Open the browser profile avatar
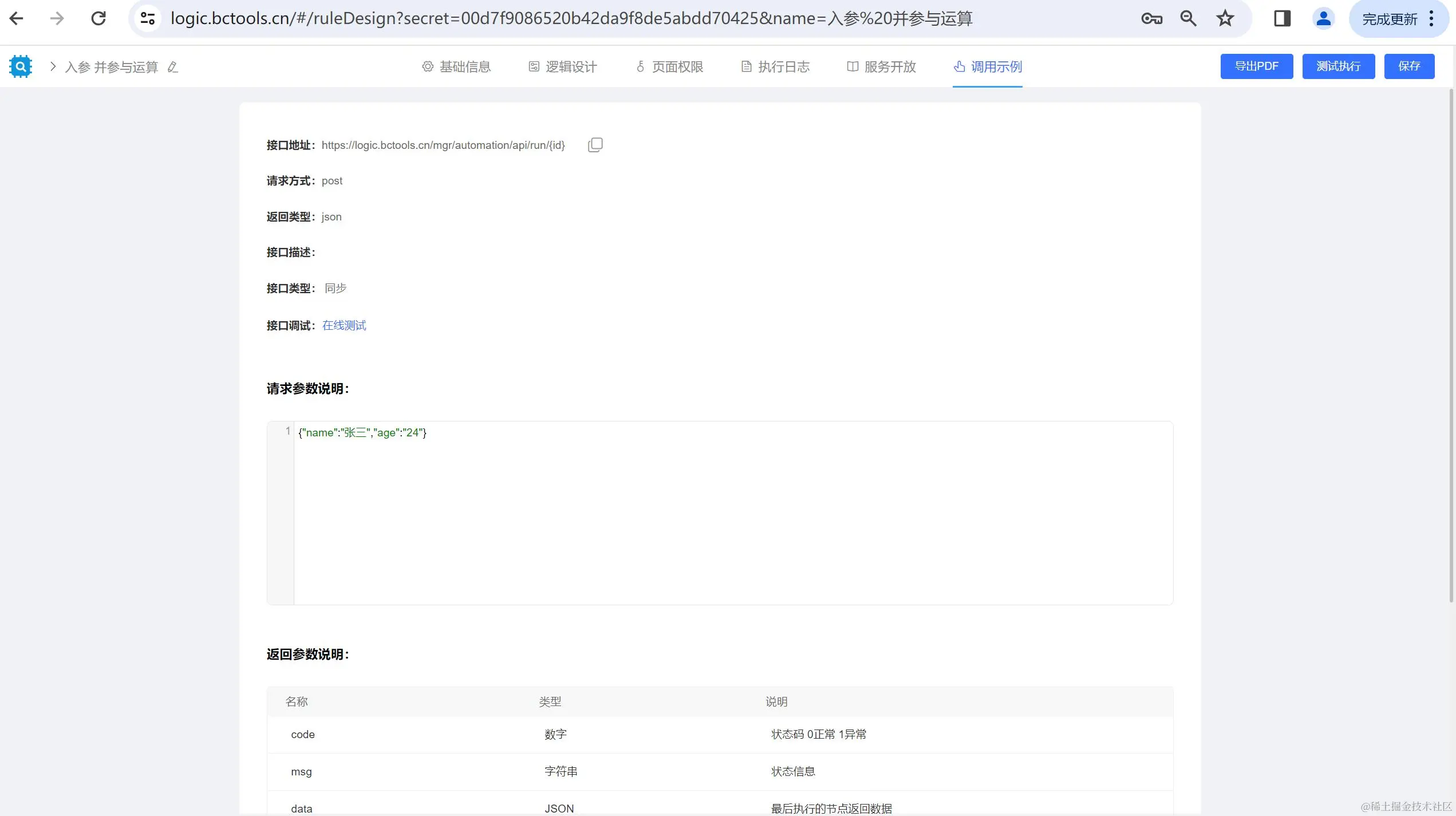Image resolution: width=1456 pixels, height=816 pixels. [1323, 18]
